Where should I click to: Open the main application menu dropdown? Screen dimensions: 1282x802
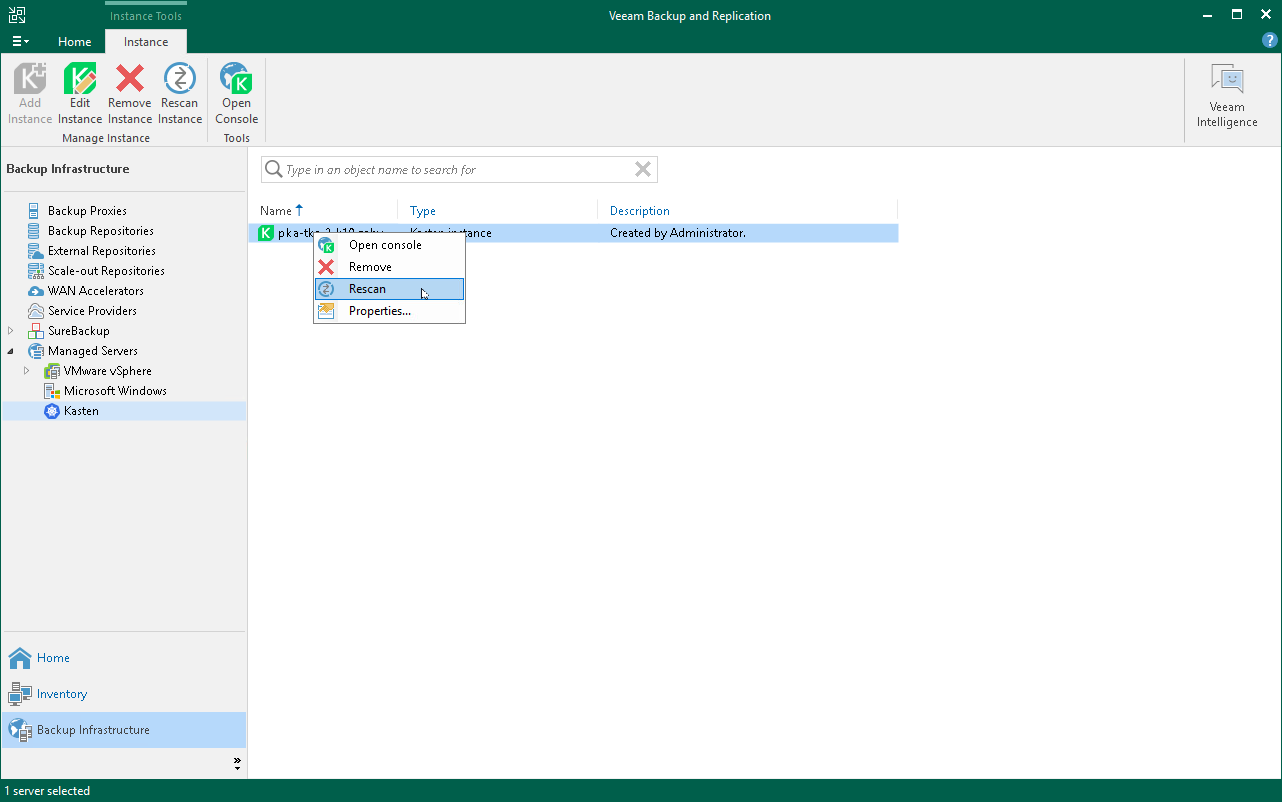coord(20,41)
